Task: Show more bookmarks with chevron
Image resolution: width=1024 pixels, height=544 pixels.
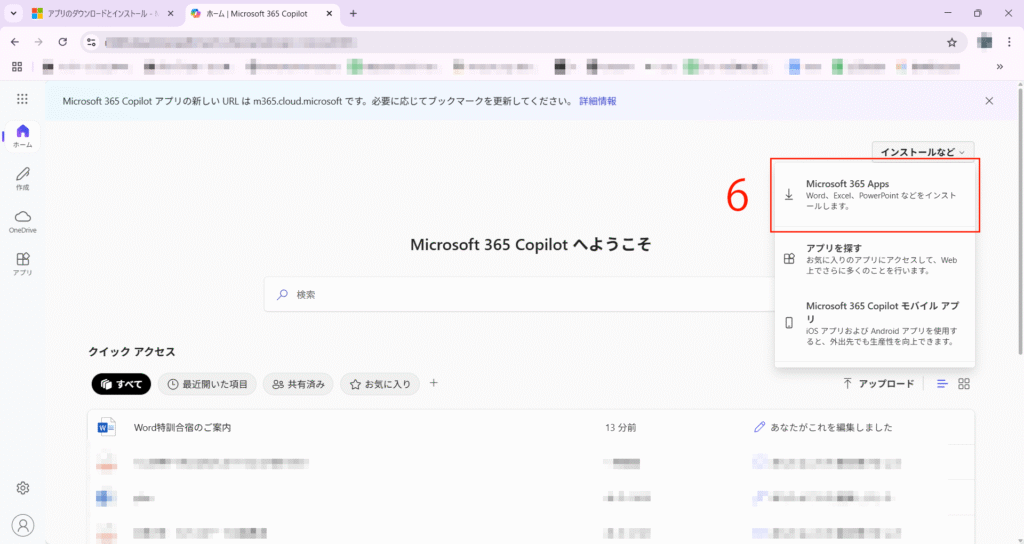Action: point(999,67)
